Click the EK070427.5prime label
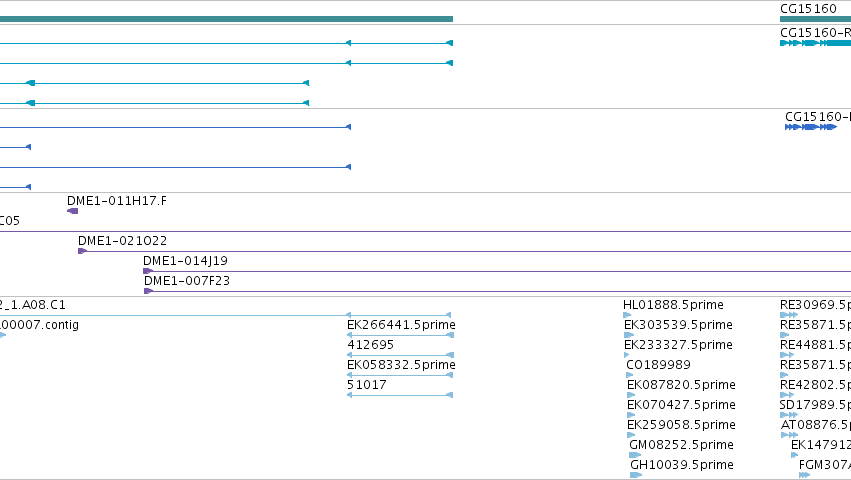 point(681,405)
